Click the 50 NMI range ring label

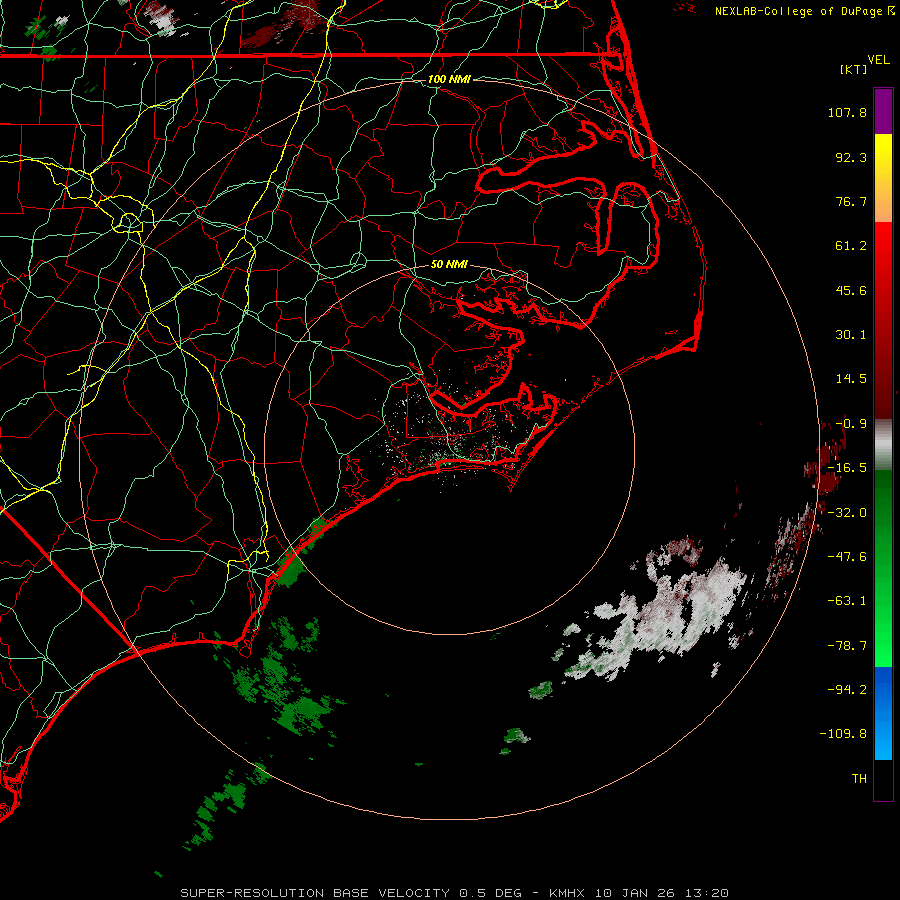(x=449, y=264)
